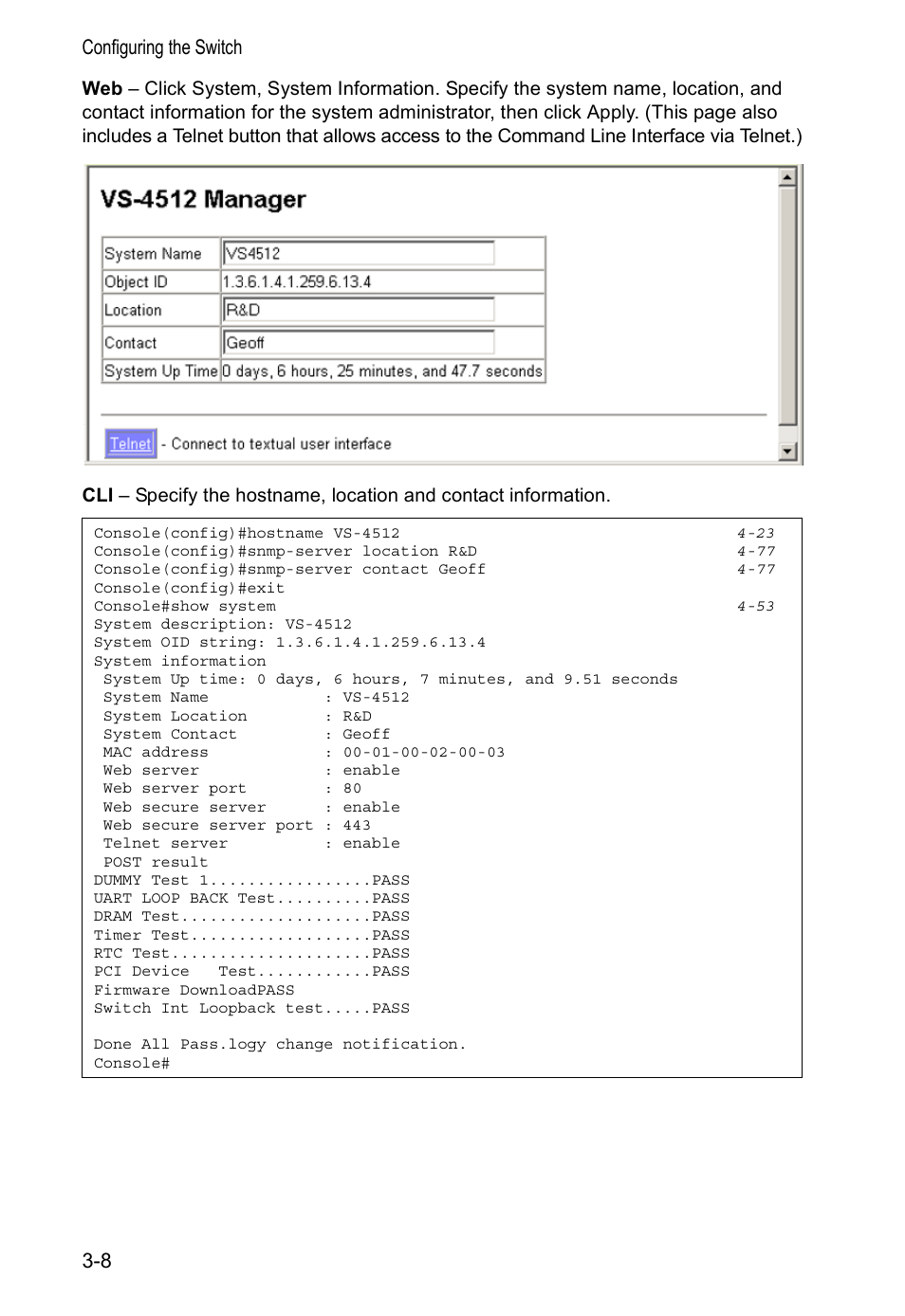Click the System Name input field
The width and height of the screenshot is (905, 1316).
pos(359,253)
